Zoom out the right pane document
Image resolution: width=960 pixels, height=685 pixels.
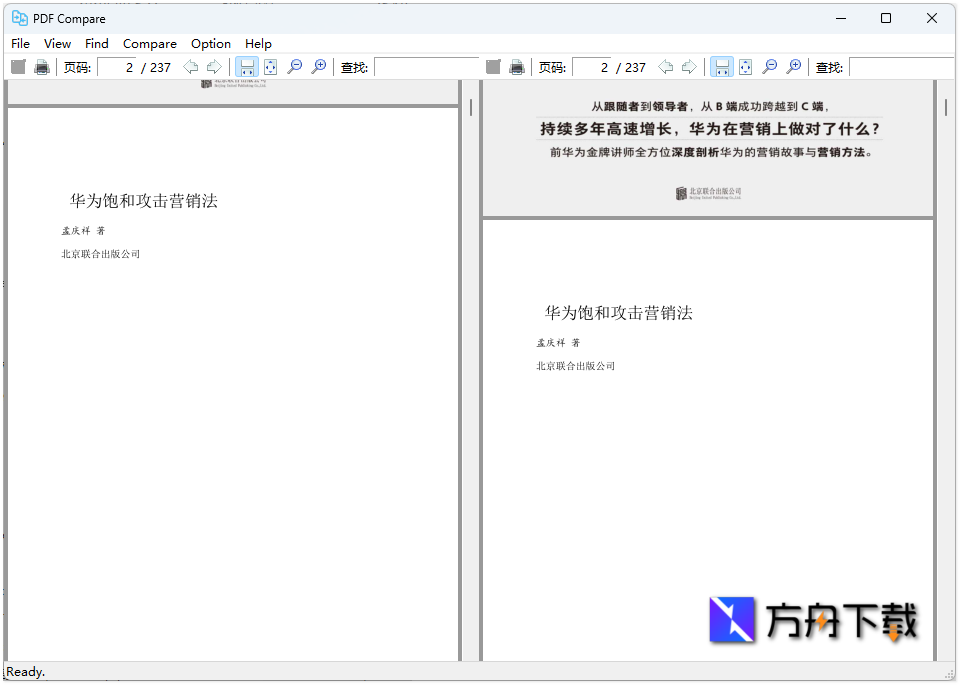pyautogui.click(x=770, y=67)
